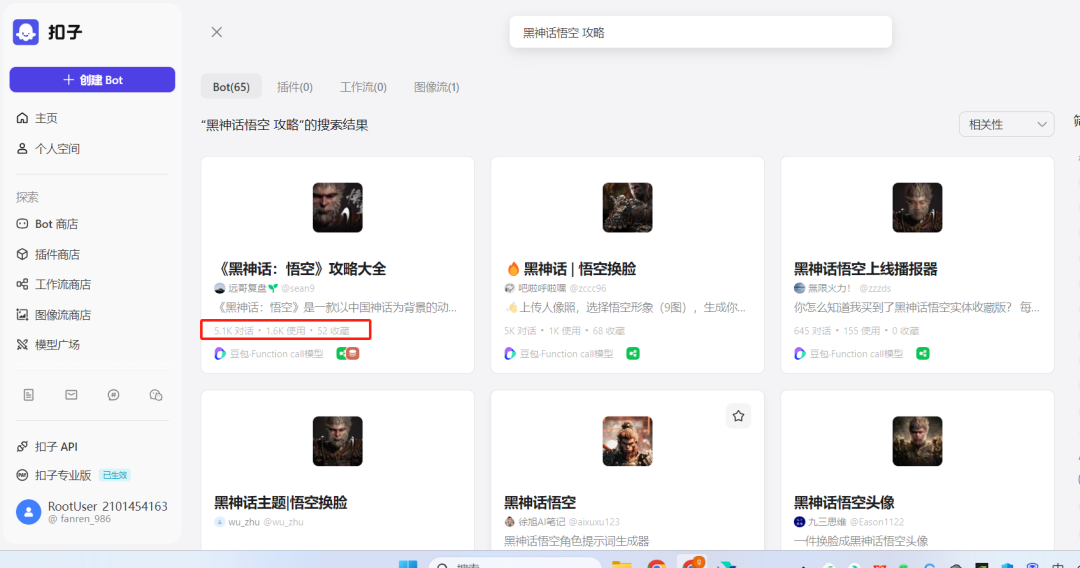
Task: Open the 模型广场 page
Action: click(x=48, y=344)
